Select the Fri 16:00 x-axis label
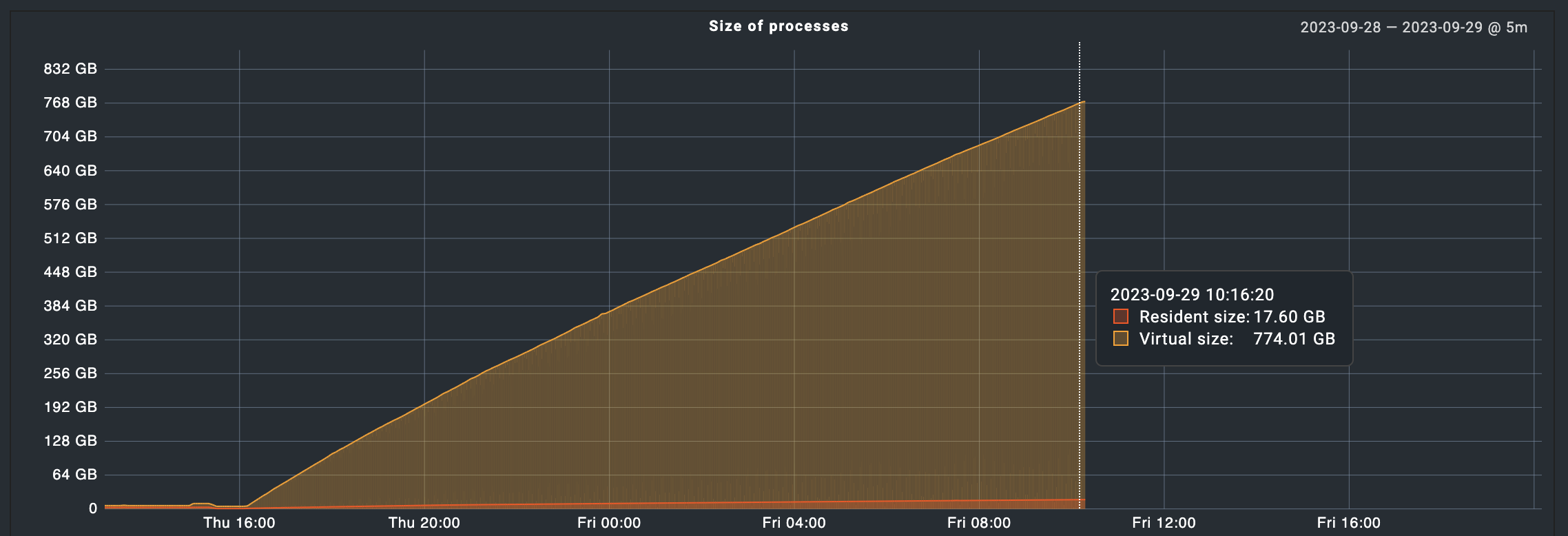 click(1348, 522)
